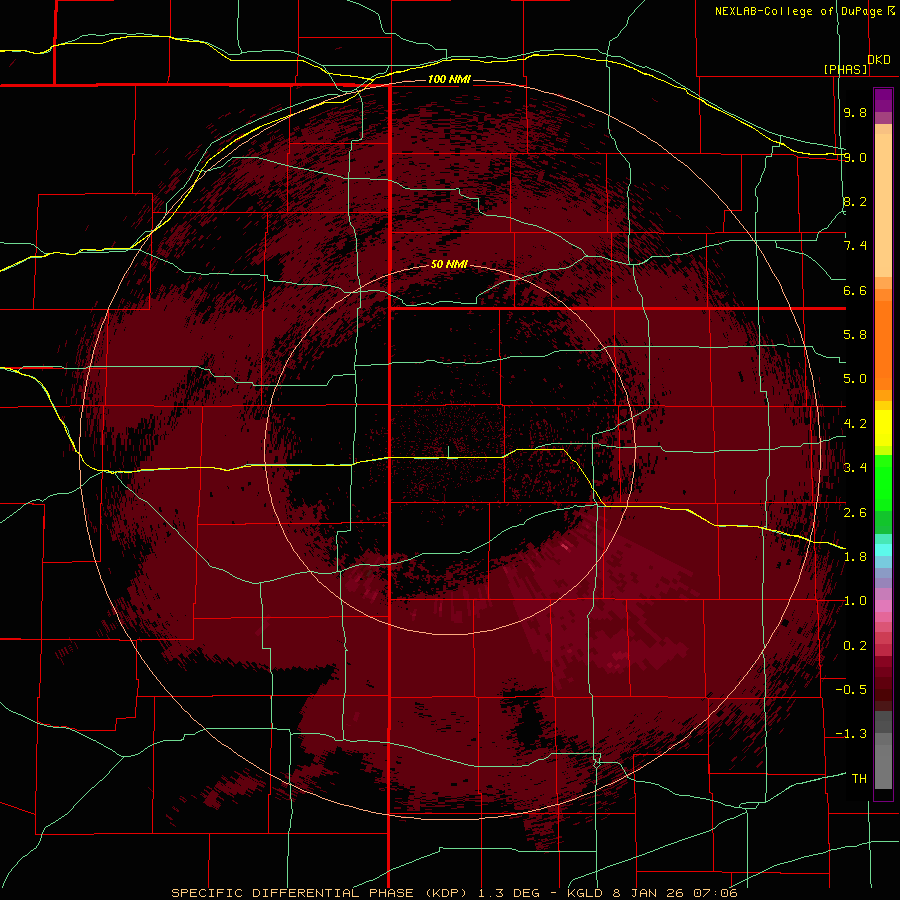Click the SPECIFIC DIFFERENTIAL PHASE caption text
Image resolution: width=900 pixels, height=900 pixels.
point(292,893)
